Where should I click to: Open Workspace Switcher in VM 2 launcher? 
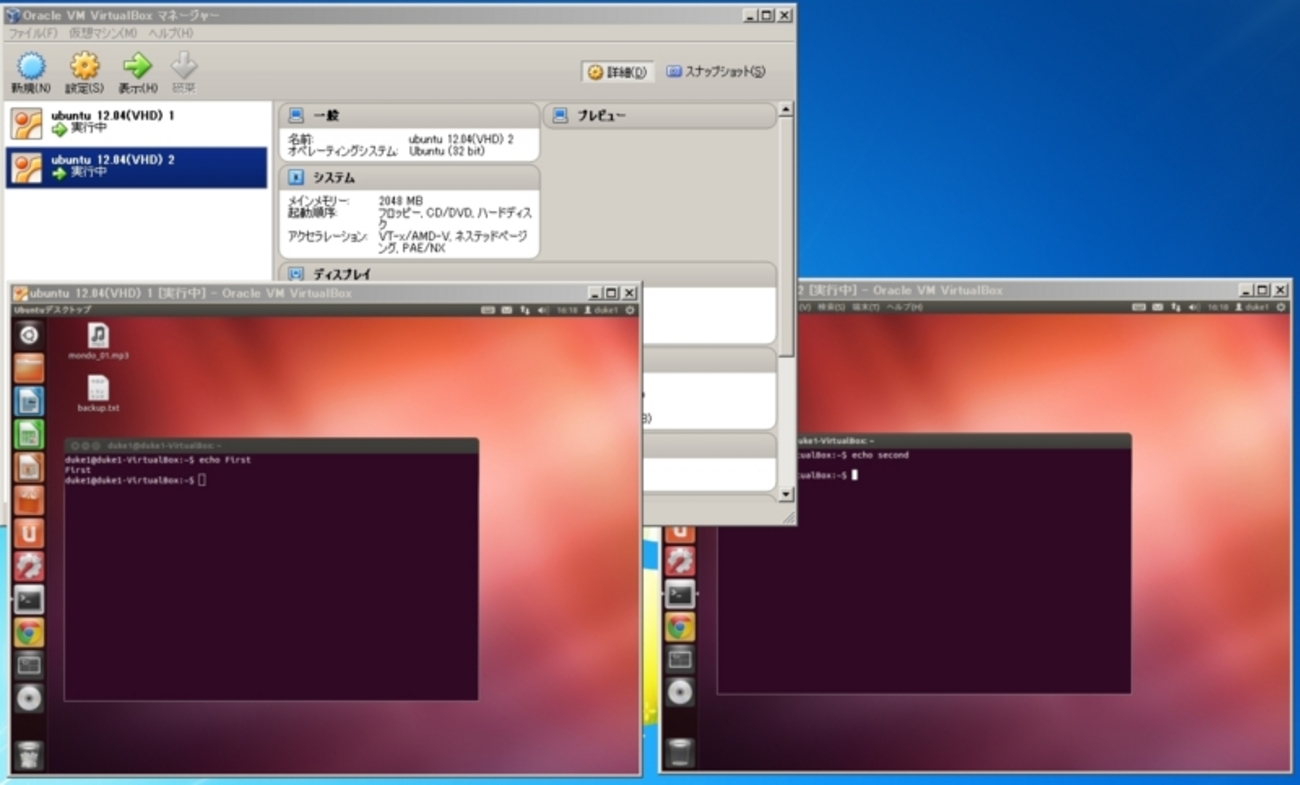point(680,659)
